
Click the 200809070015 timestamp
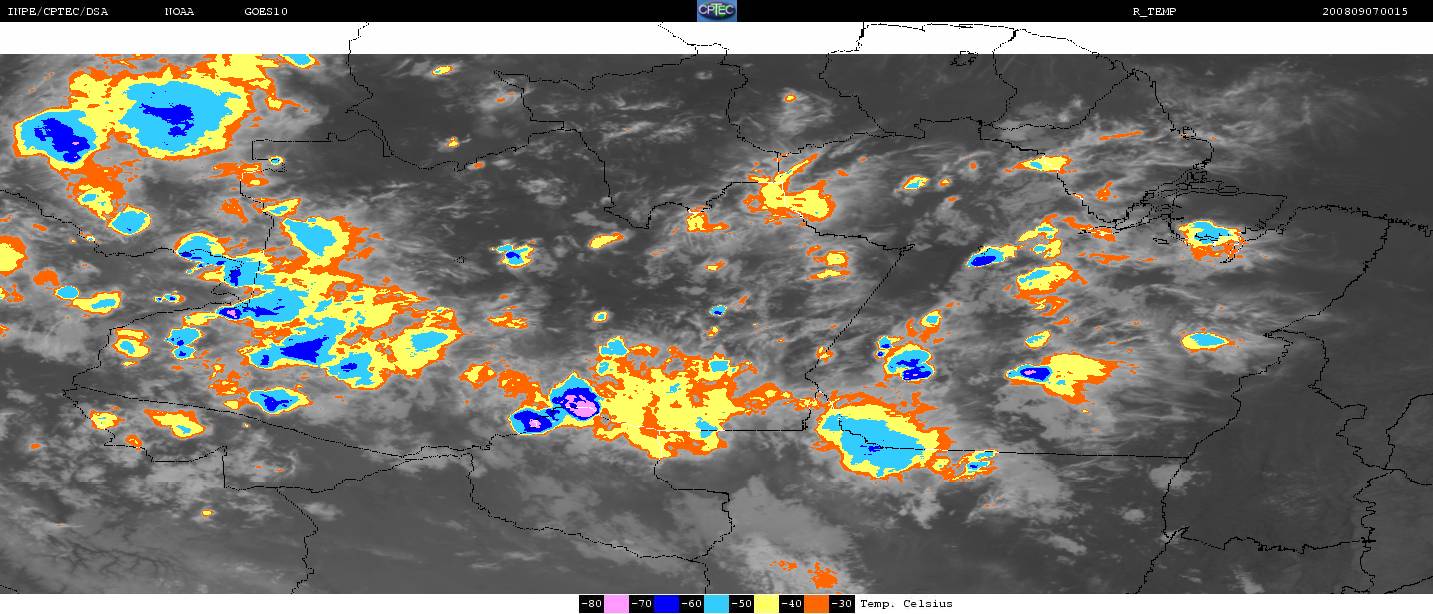point(1364,12)
